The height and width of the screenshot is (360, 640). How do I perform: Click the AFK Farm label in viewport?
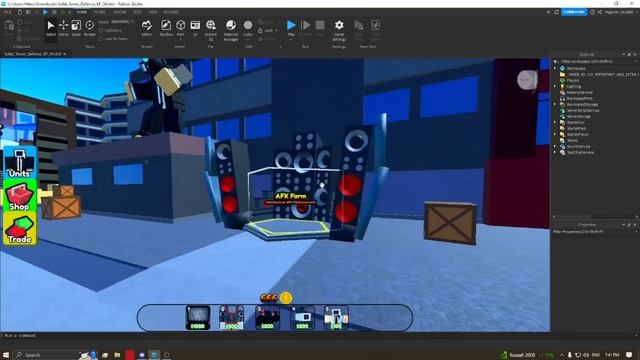(290, 196)
